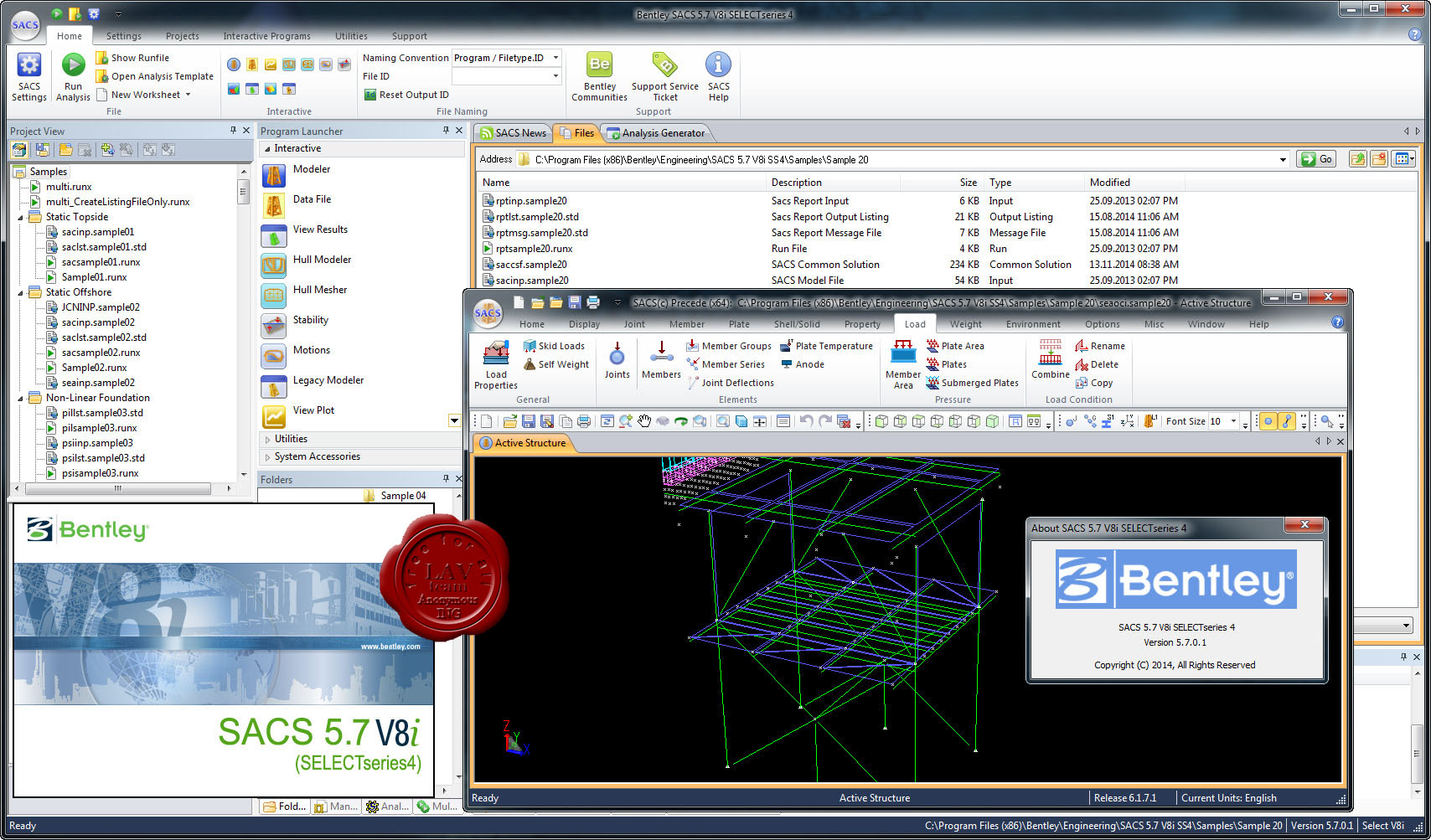Collapse the Static Topside tree node
The width and height of the screenshot is (1431, 840).
coord(21,217)
